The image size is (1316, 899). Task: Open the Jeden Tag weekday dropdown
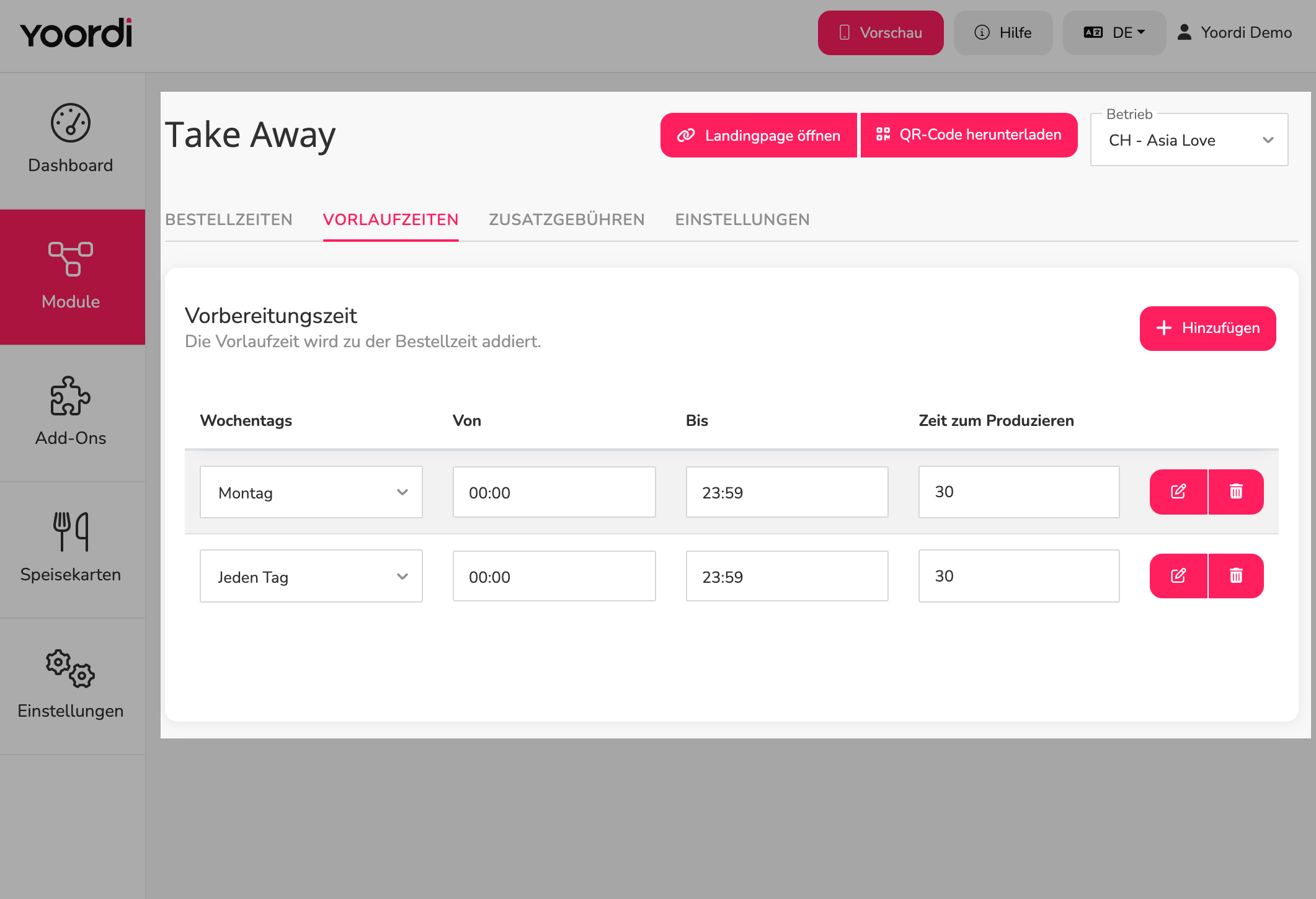(311, 576)
